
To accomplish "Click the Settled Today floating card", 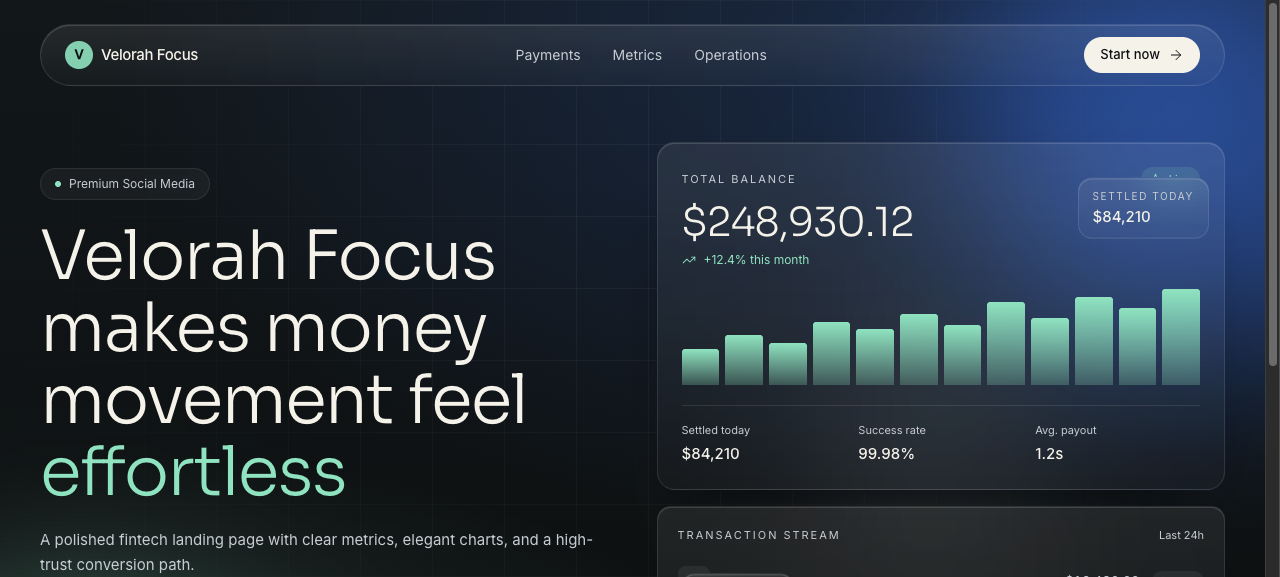I will pos(1143,208).
